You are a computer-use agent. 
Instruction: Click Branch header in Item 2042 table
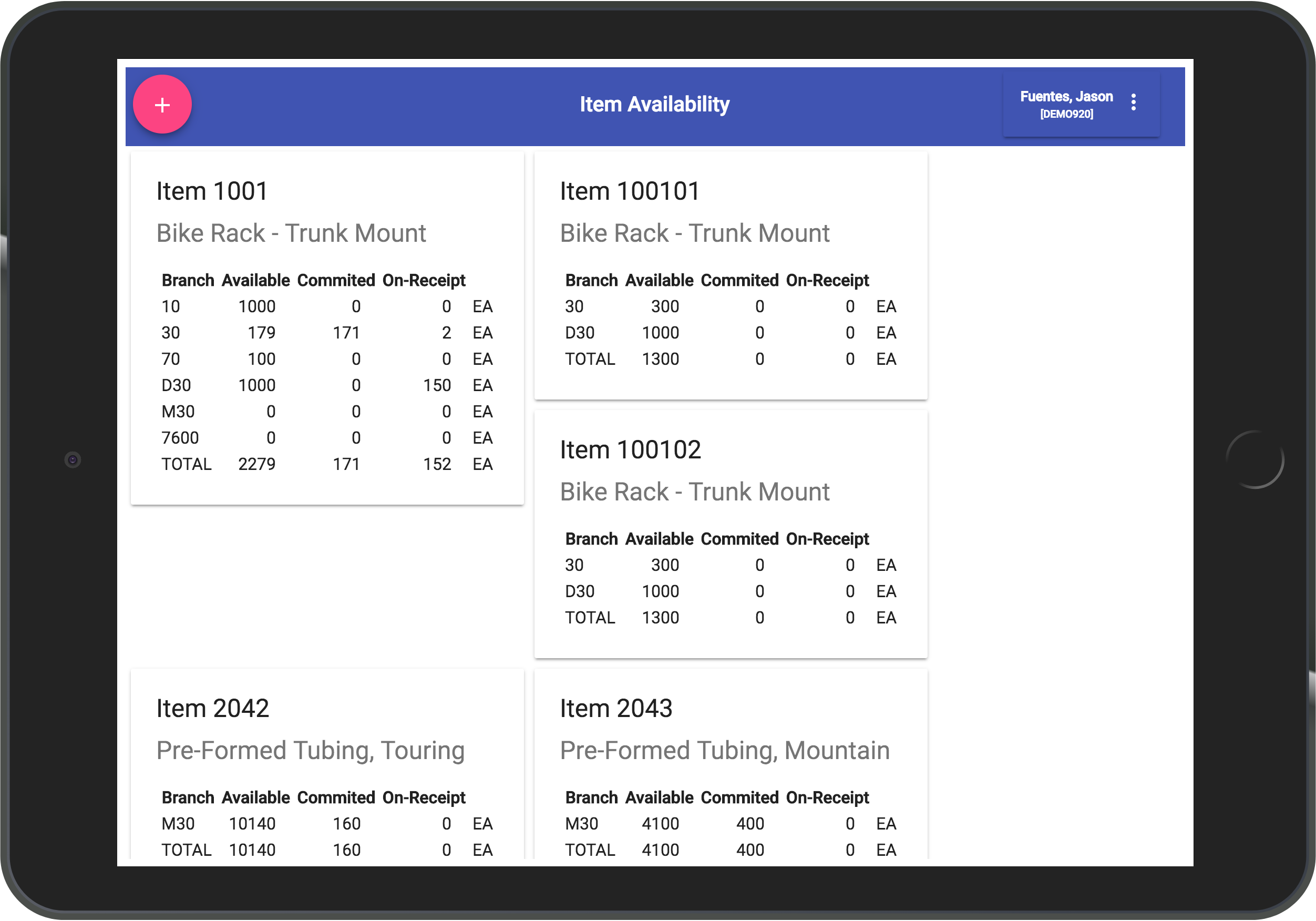(x=188, y=797)
